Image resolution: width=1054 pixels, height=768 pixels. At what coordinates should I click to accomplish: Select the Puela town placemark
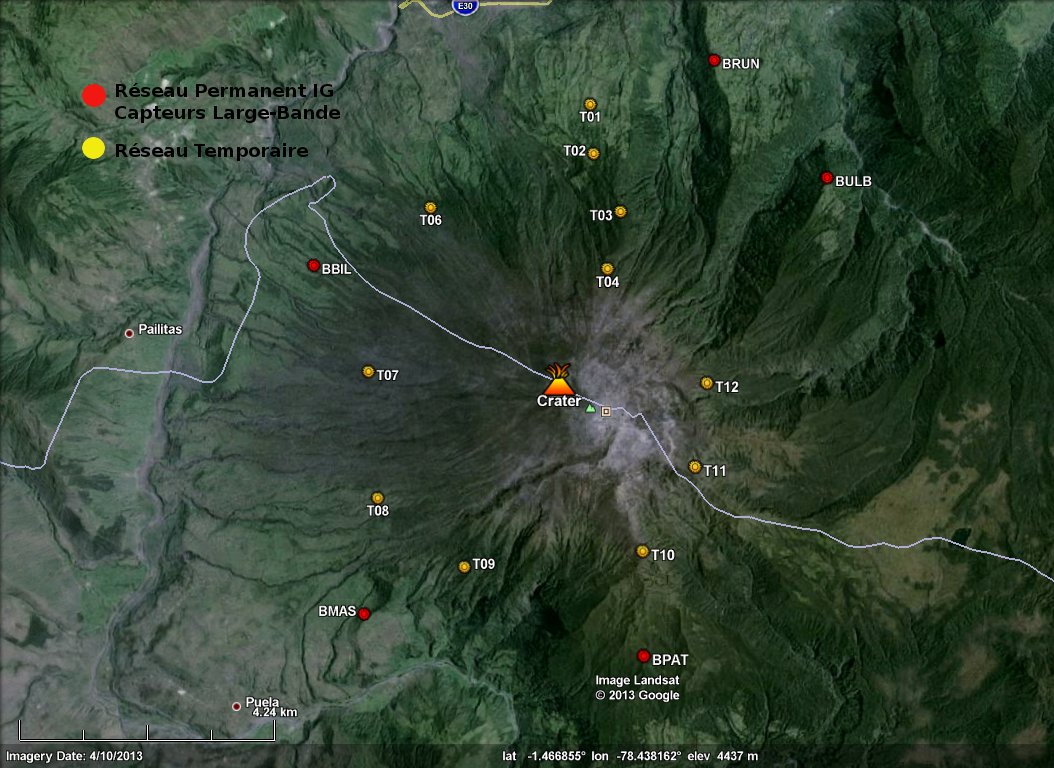point(236,706)
